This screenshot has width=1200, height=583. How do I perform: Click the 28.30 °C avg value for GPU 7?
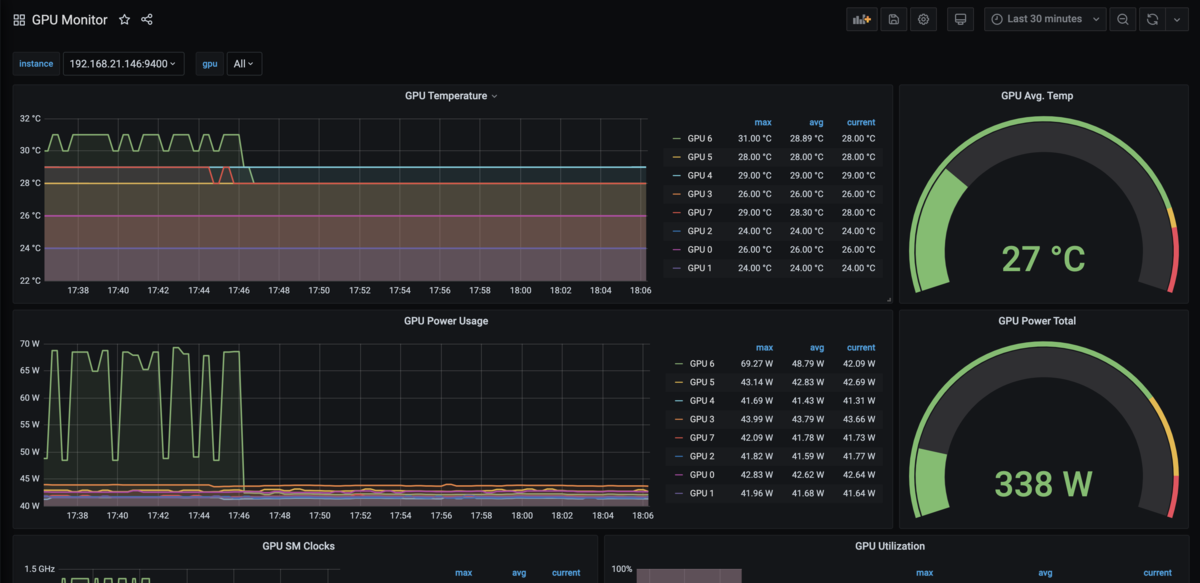click(806, 213)
